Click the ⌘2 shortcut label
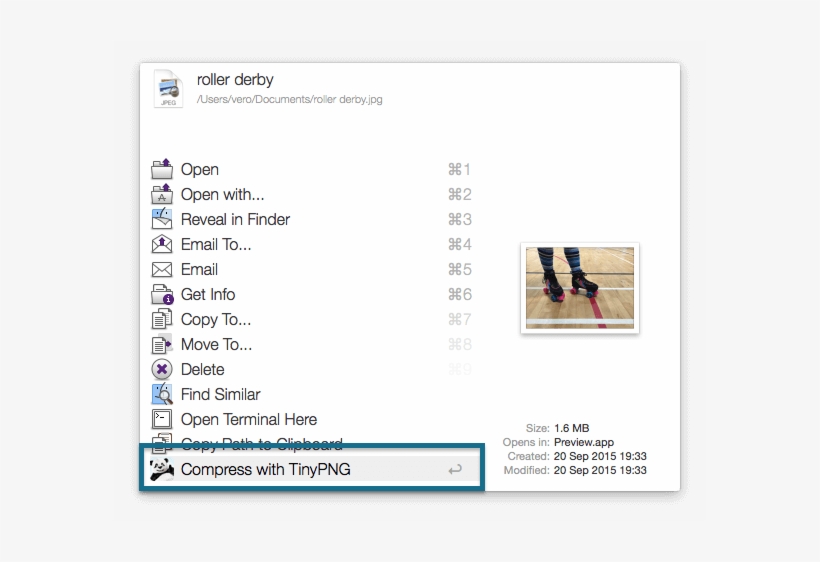 coord(459,194)
